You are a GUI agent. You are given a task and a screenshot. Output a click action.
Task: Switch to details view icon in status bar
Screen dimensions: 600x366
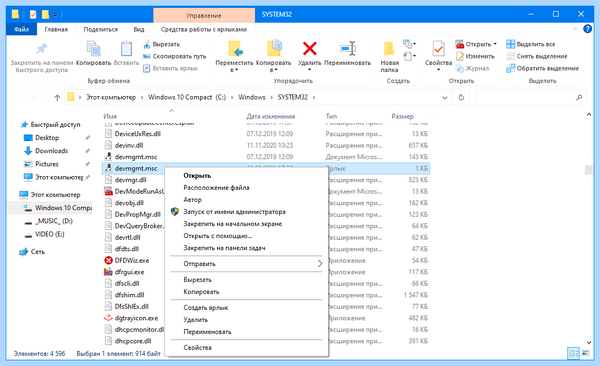point(573,353)
